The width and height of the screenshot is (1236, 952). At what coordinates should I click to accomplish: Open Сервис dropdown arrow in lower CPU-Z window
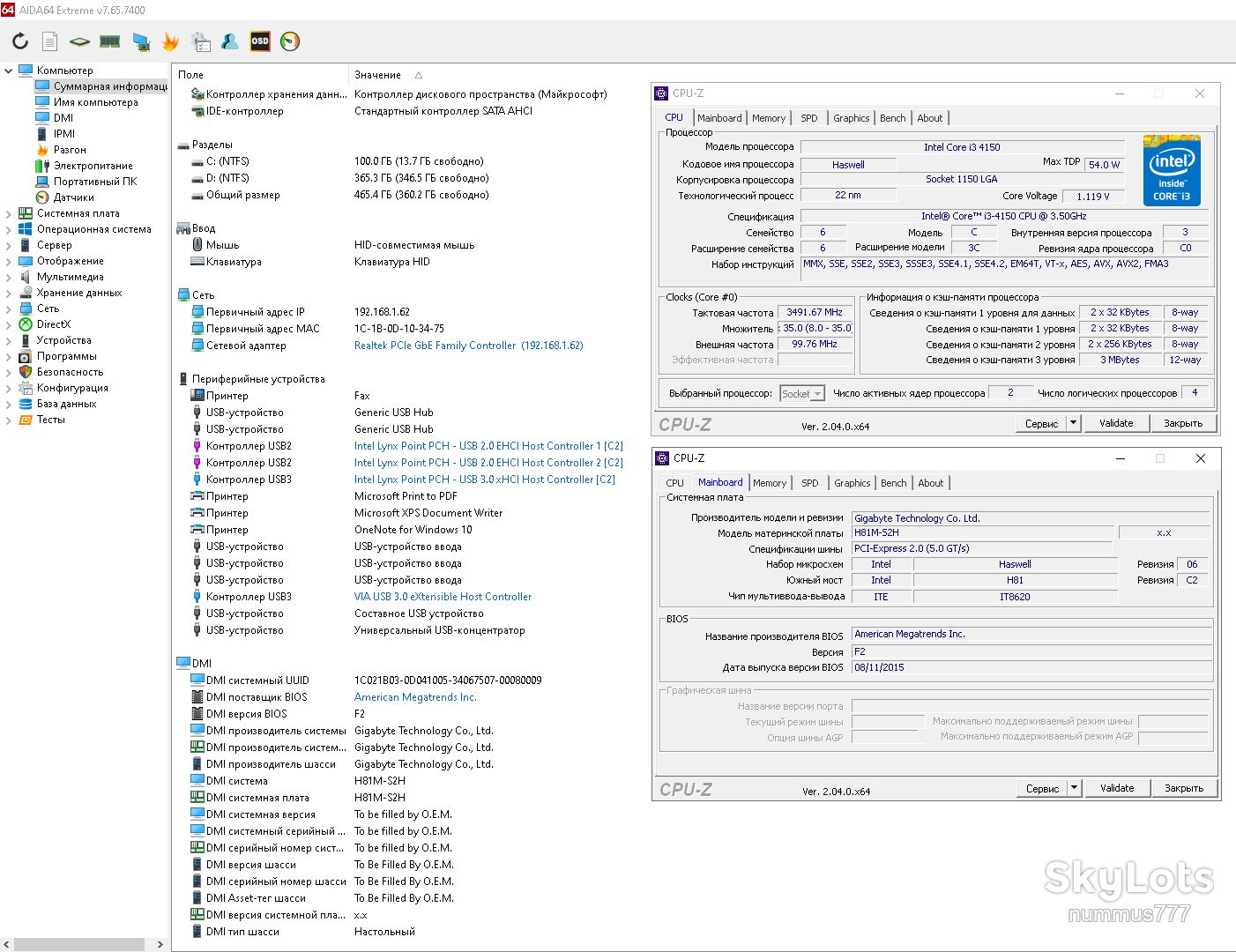click(1074, 788)
